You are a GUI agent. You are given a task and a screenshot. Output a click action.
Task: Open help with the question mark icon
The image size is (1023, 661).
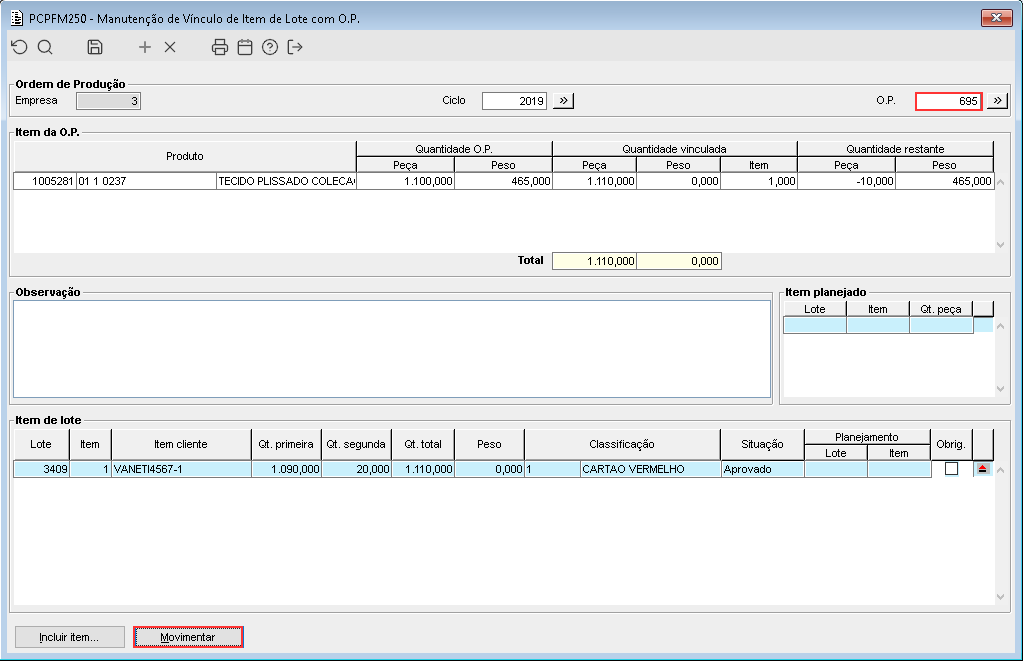pos(270,47)
